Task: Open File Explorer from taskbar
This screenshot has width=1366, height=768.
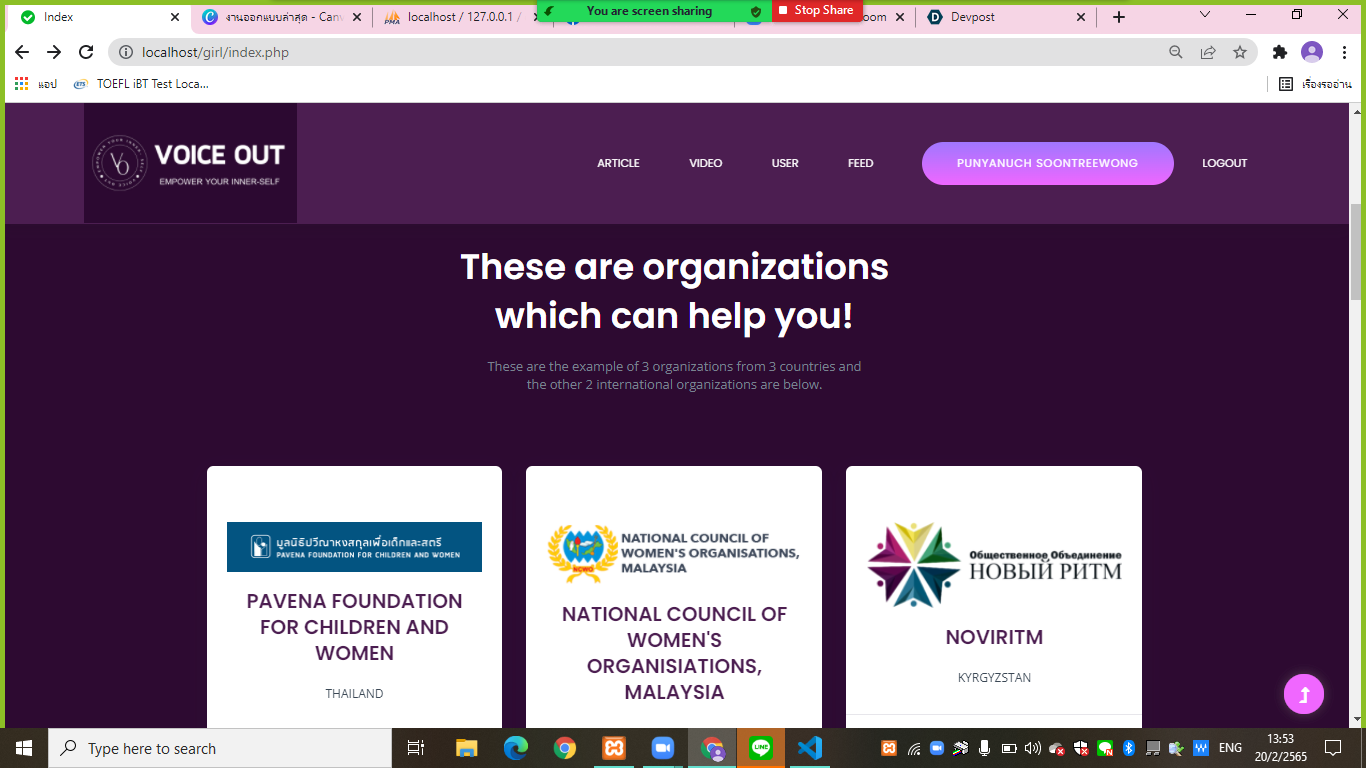Action: pos(467,748)
